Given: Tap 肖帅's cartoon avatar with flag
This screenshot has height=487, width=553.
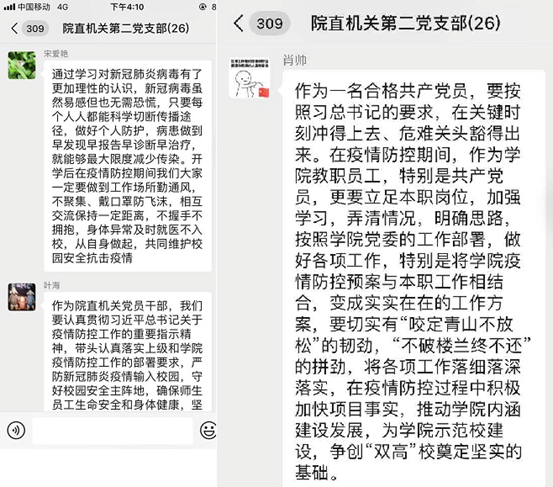Looking at the screenshot, I should (250, 78).
